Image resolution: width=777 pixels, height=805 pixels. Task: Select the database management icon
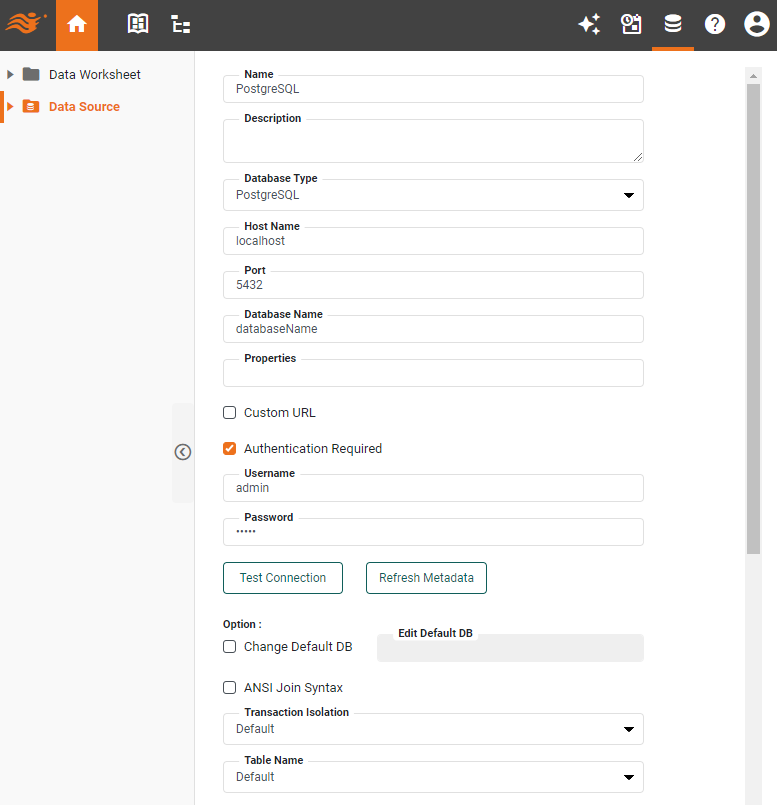(x=672, y=23)
